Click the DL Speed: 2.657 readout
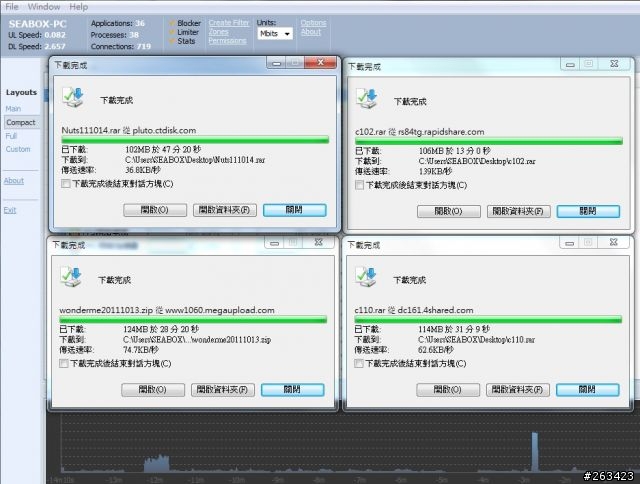Image resolution: width=640 pixels, height=484 pixels. pyautogui.click(x=37, y=47)
